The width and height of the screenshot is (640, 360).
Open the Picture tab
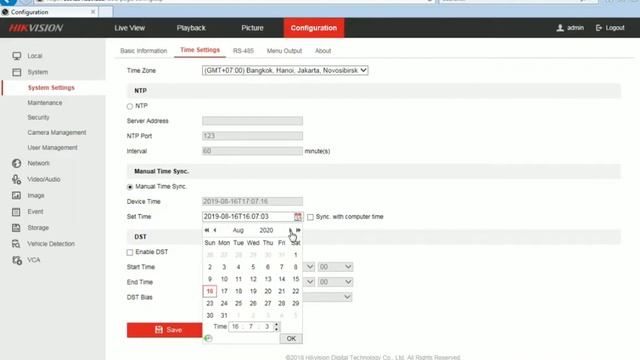[x=252, y=28]
